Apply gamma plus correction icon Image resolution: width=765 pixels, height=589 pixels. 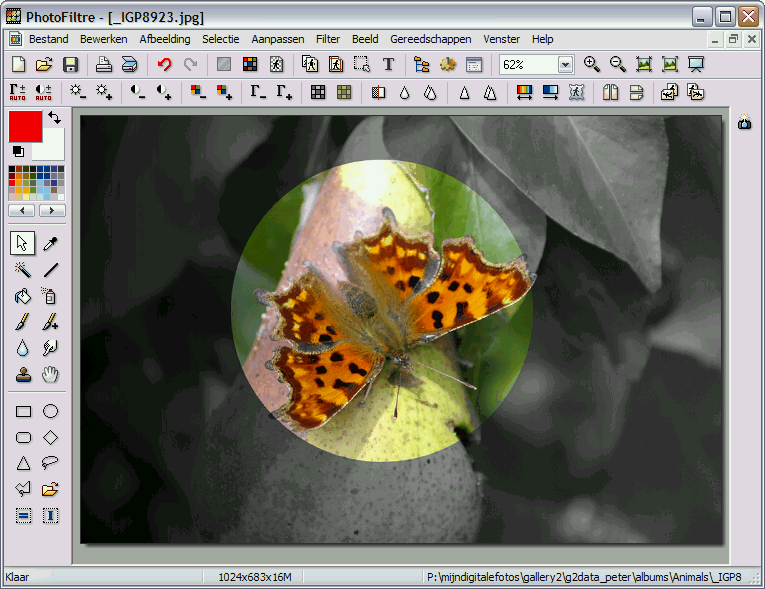(x=284, y=92)
